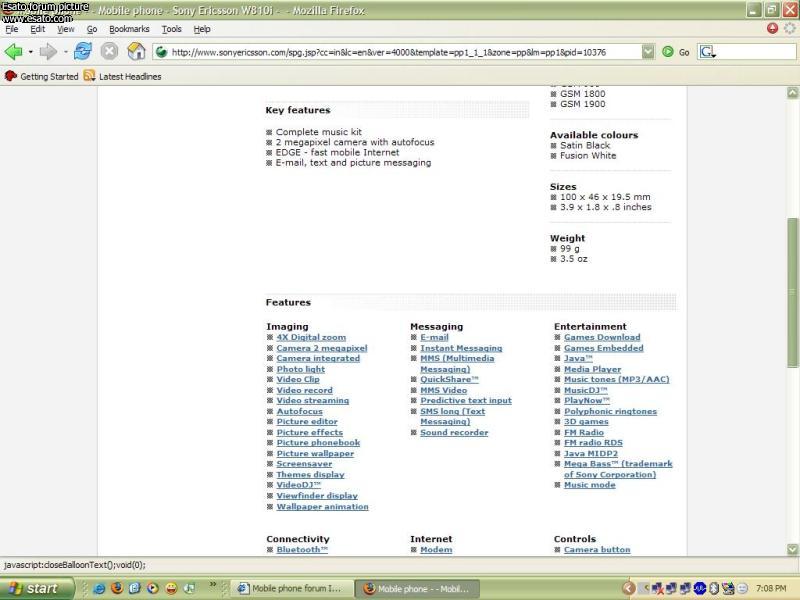The image size is (800, 600).
Task: Click the 7:08 PM system clock
Action: tap(770, 588)
